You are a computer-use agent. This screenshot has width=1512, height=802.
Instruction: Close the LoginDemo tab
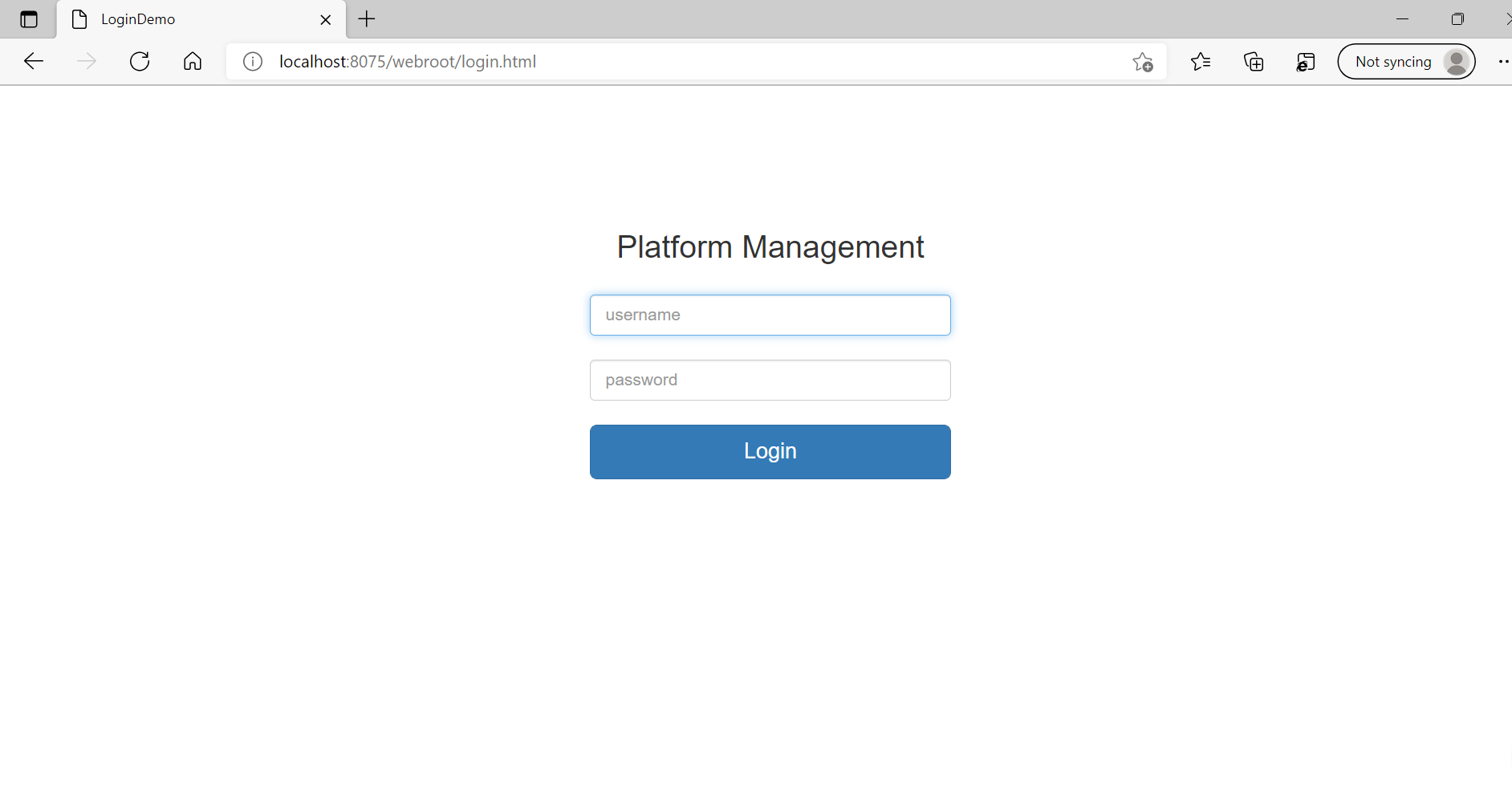pyautogui.click(x=326, y=19)
